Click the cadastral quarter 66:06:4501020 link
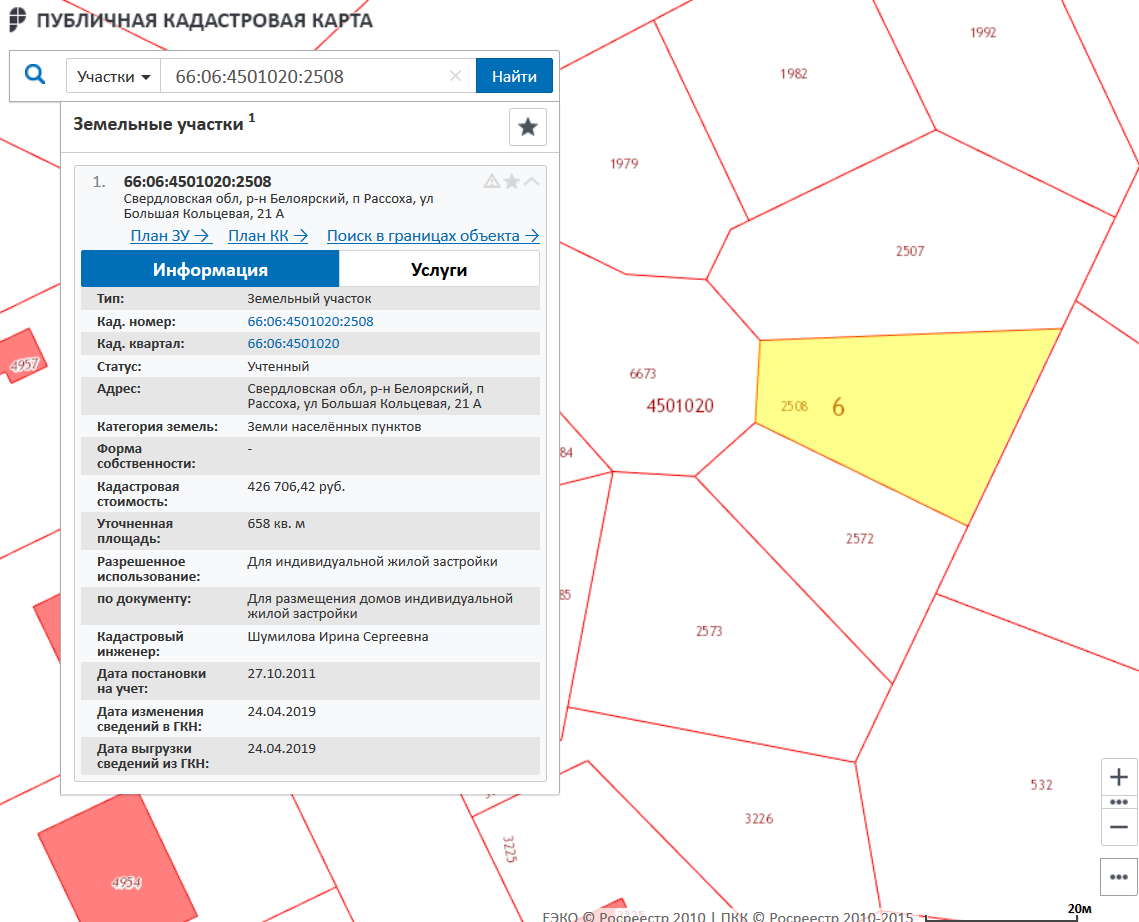Screen dimensions: 1139x922 point(293,344)
